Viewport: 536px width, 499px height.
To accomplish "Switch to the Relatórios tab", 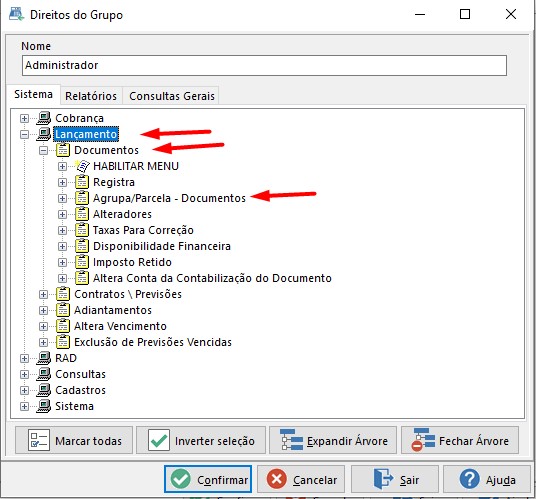I will [x=91, y=96].
